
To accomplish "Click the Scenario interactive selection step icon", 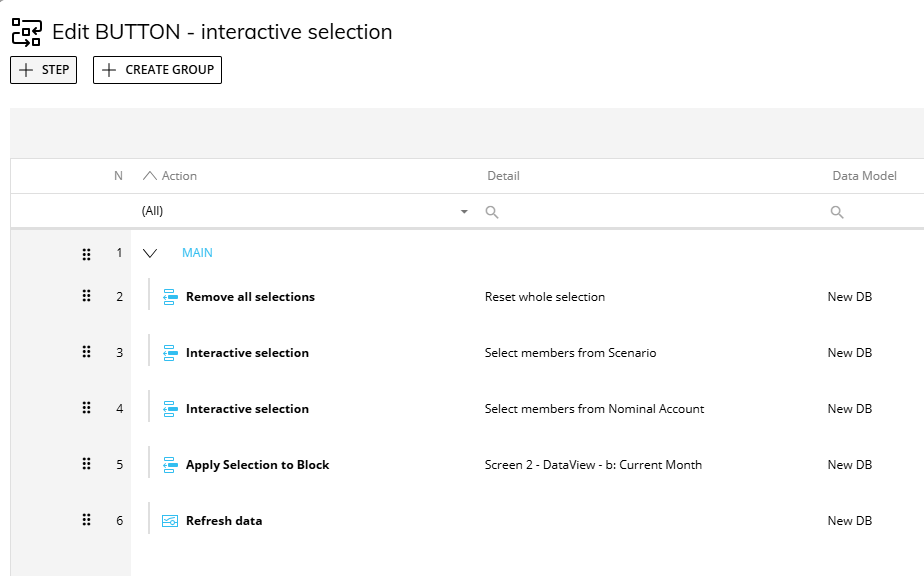I will pos(170,353).
